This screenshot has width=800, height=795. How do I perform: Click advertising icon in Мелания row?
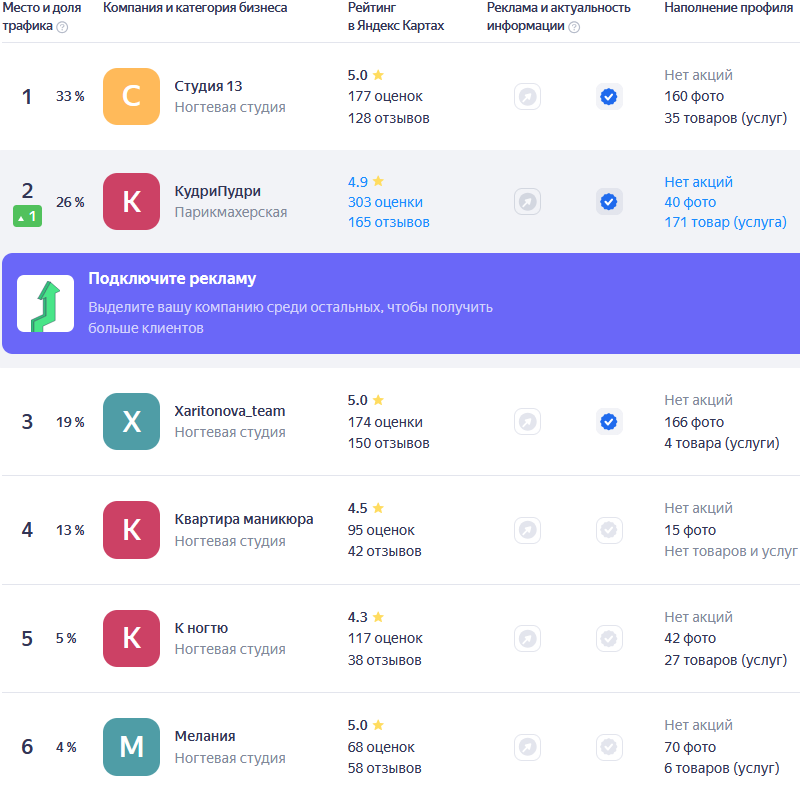528,746
